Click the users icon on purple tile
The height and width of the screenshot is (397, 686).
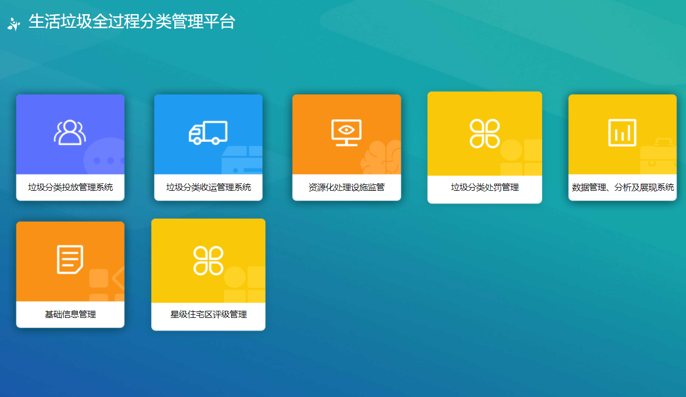pyautogui.click(x=70, y=132)
